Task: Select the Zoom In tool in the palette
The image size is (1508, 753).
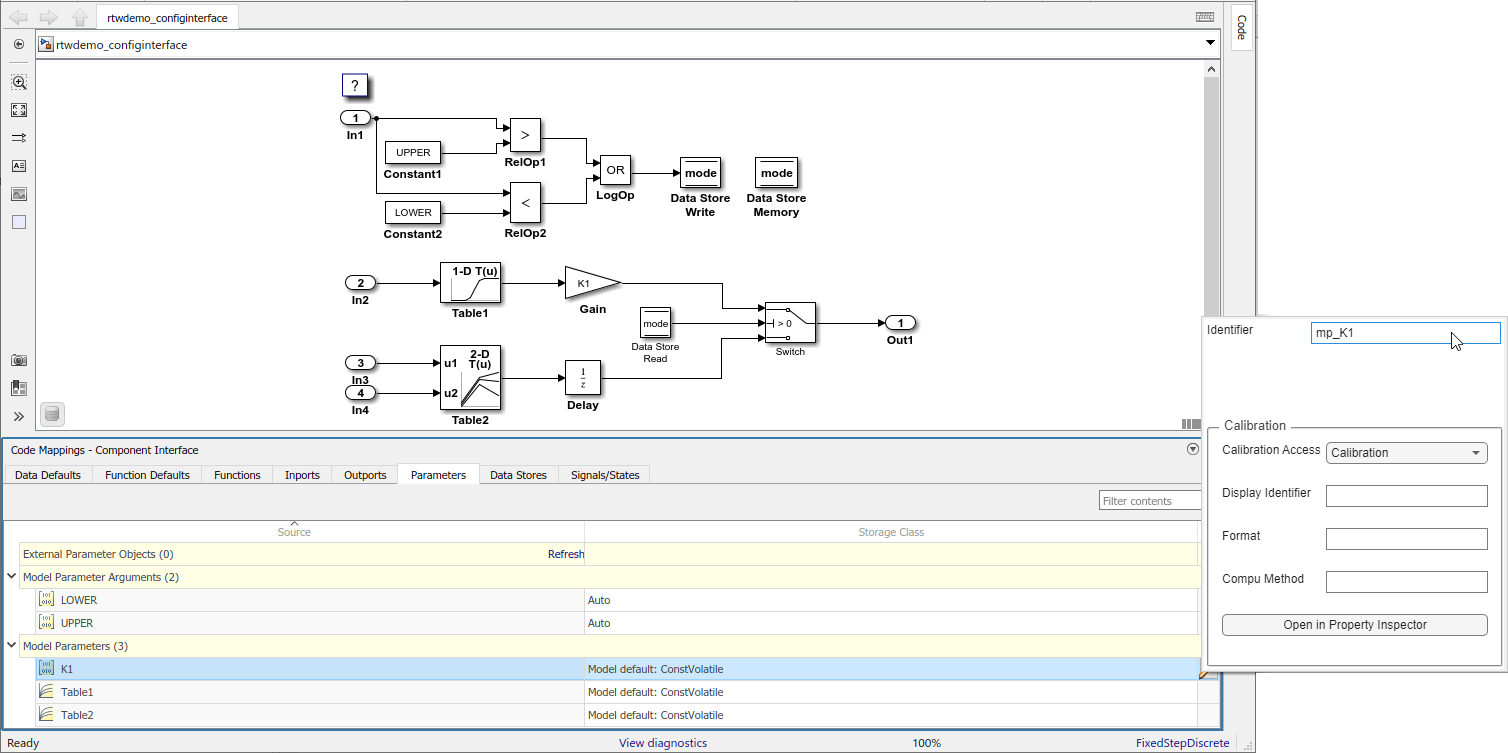Action: 19,82
